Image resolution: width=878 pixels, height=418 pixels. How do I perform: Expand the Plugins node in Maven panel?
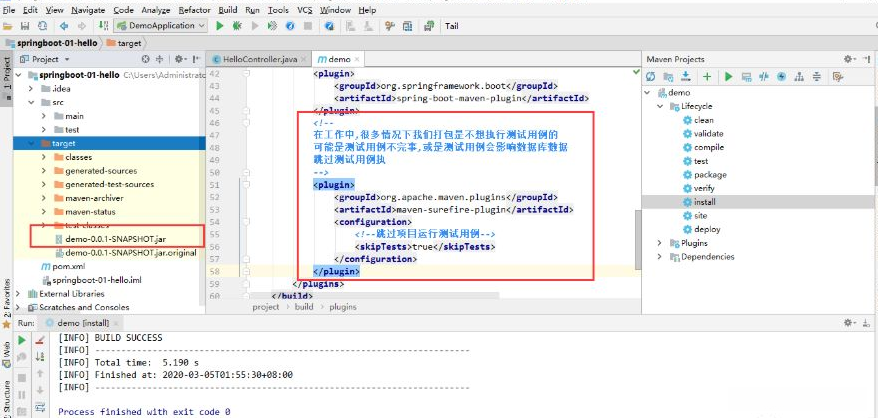tap(660, 243)
